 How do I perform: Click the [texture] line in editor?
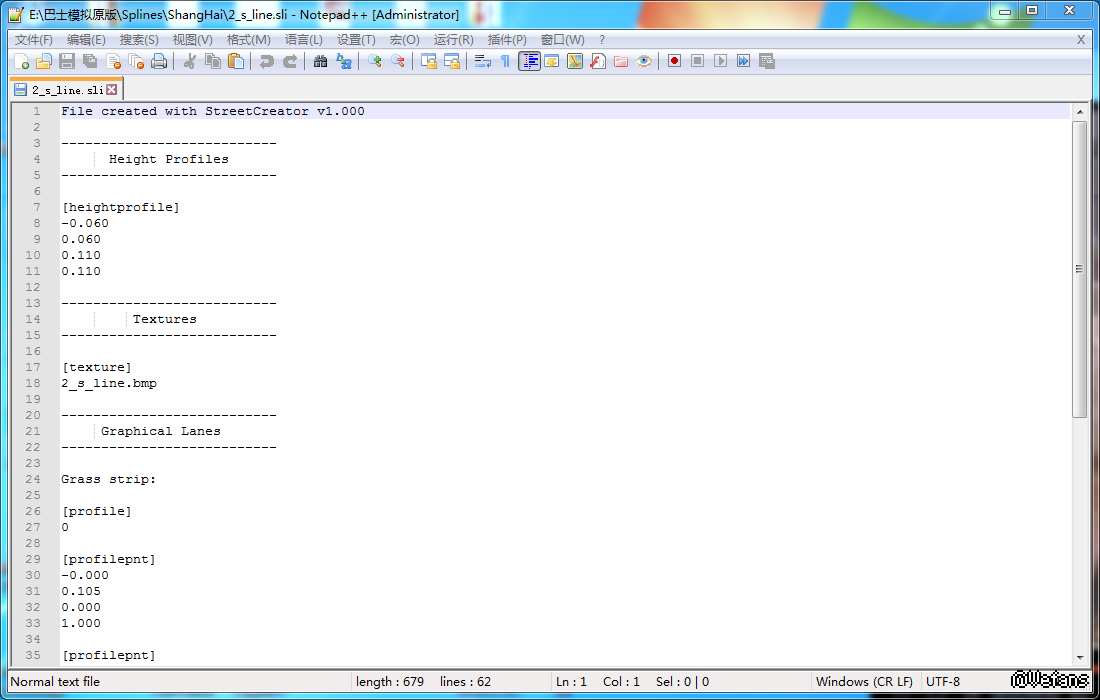point(96,368)
